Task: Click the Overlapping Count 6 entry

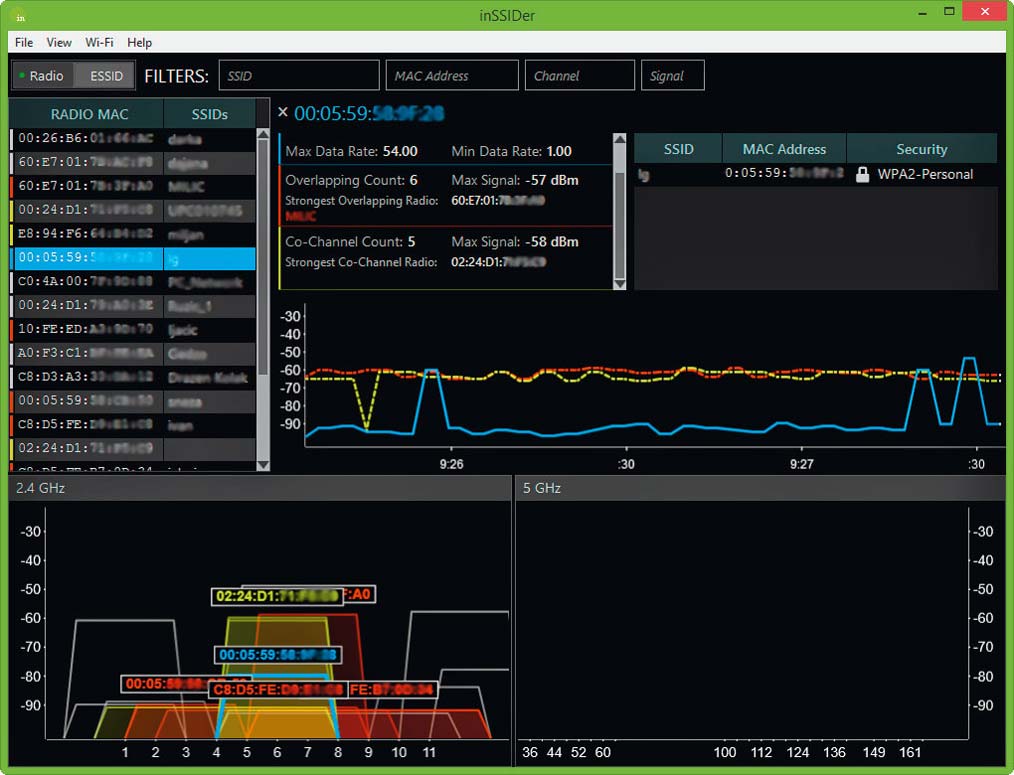Action: (351, 180)
